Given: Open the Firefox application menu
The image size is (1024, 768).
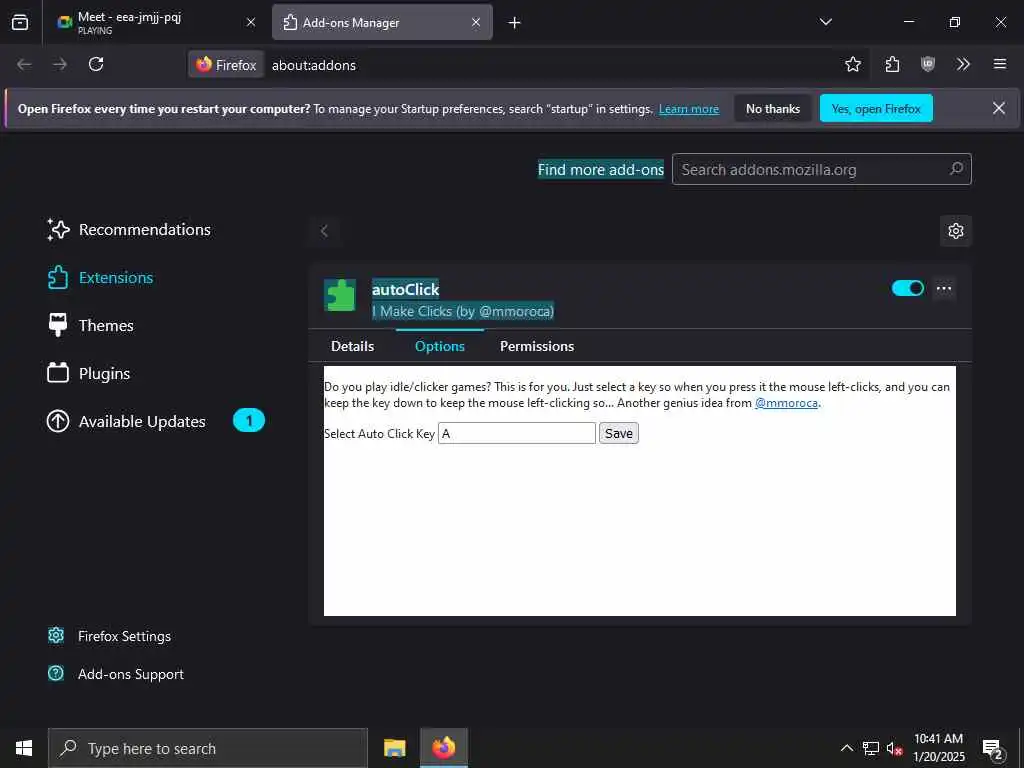Looking at the screenshot, I should [1000, 64].
